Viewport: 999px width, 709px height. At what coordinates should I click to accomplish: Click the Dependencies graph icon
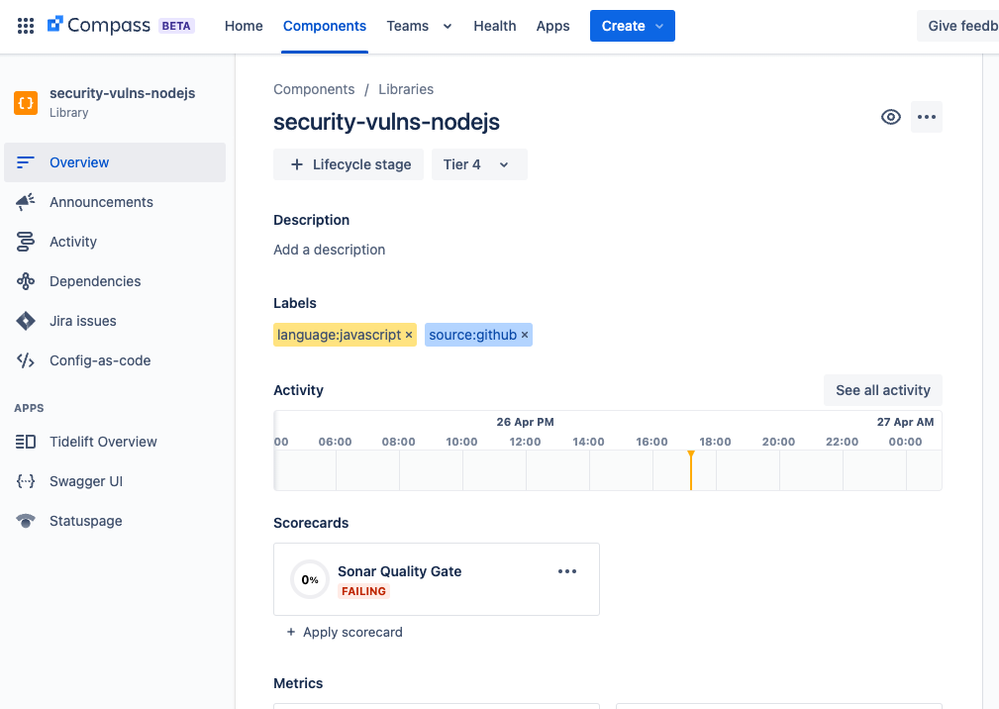tap(25, 281)
